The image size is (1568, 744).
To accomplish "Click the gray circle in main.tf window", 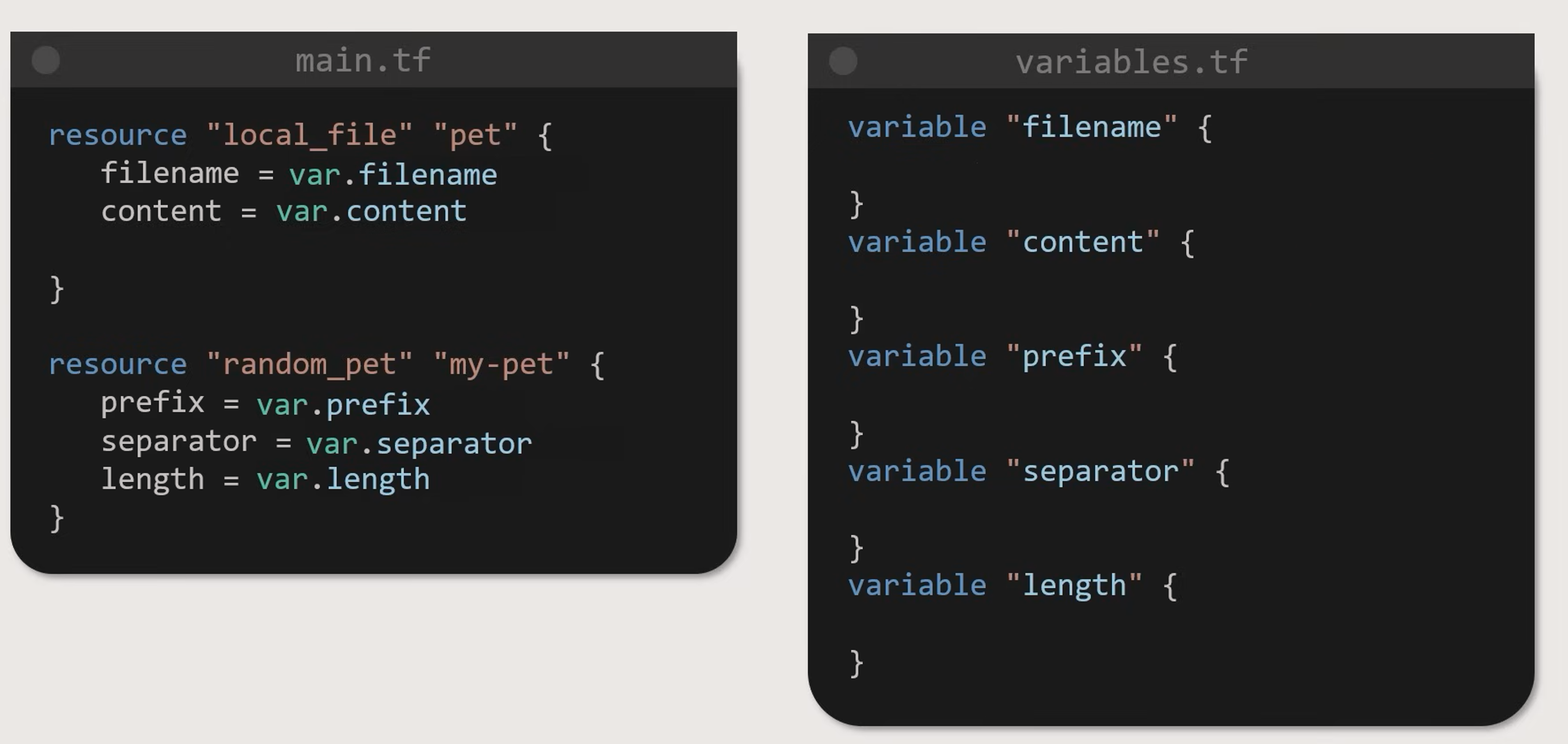I will point(46,60).
